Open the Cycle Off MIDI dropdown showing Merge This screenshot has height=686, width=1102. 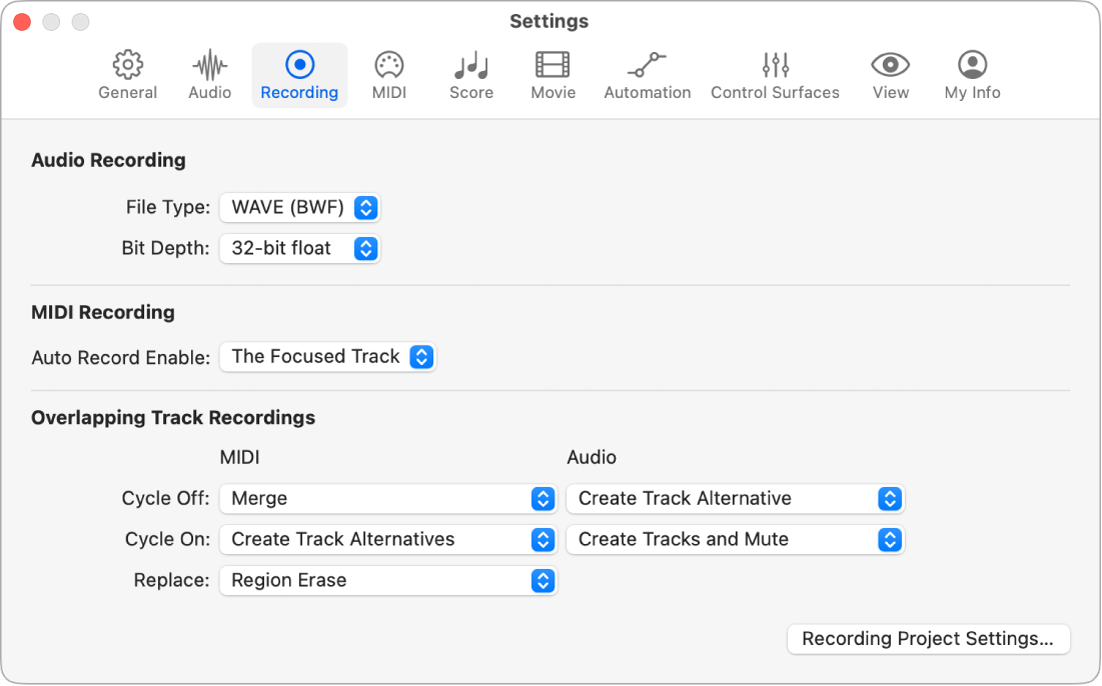click(388, 498)
